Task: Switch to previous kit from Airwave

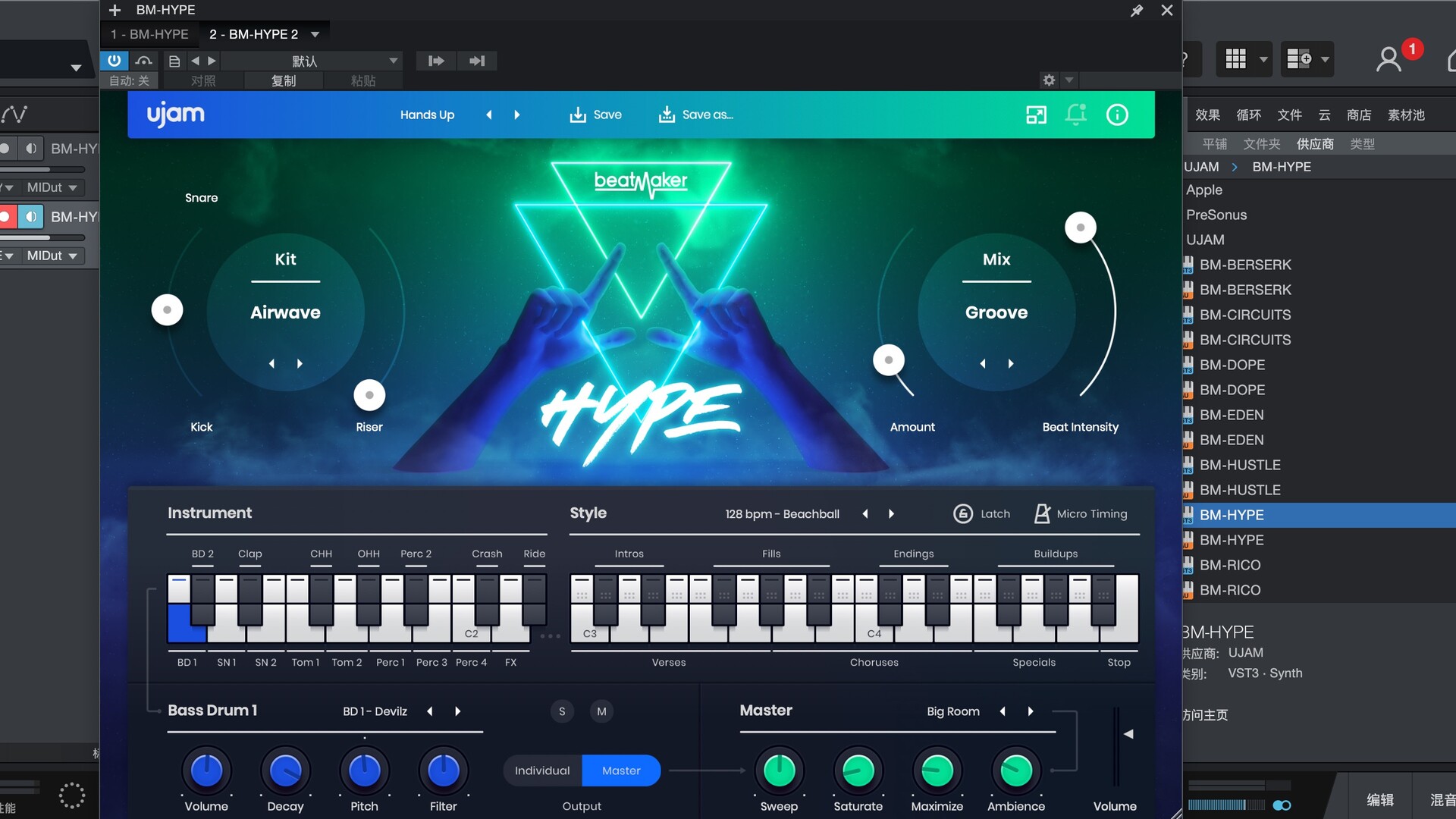Action: [271, 363]
